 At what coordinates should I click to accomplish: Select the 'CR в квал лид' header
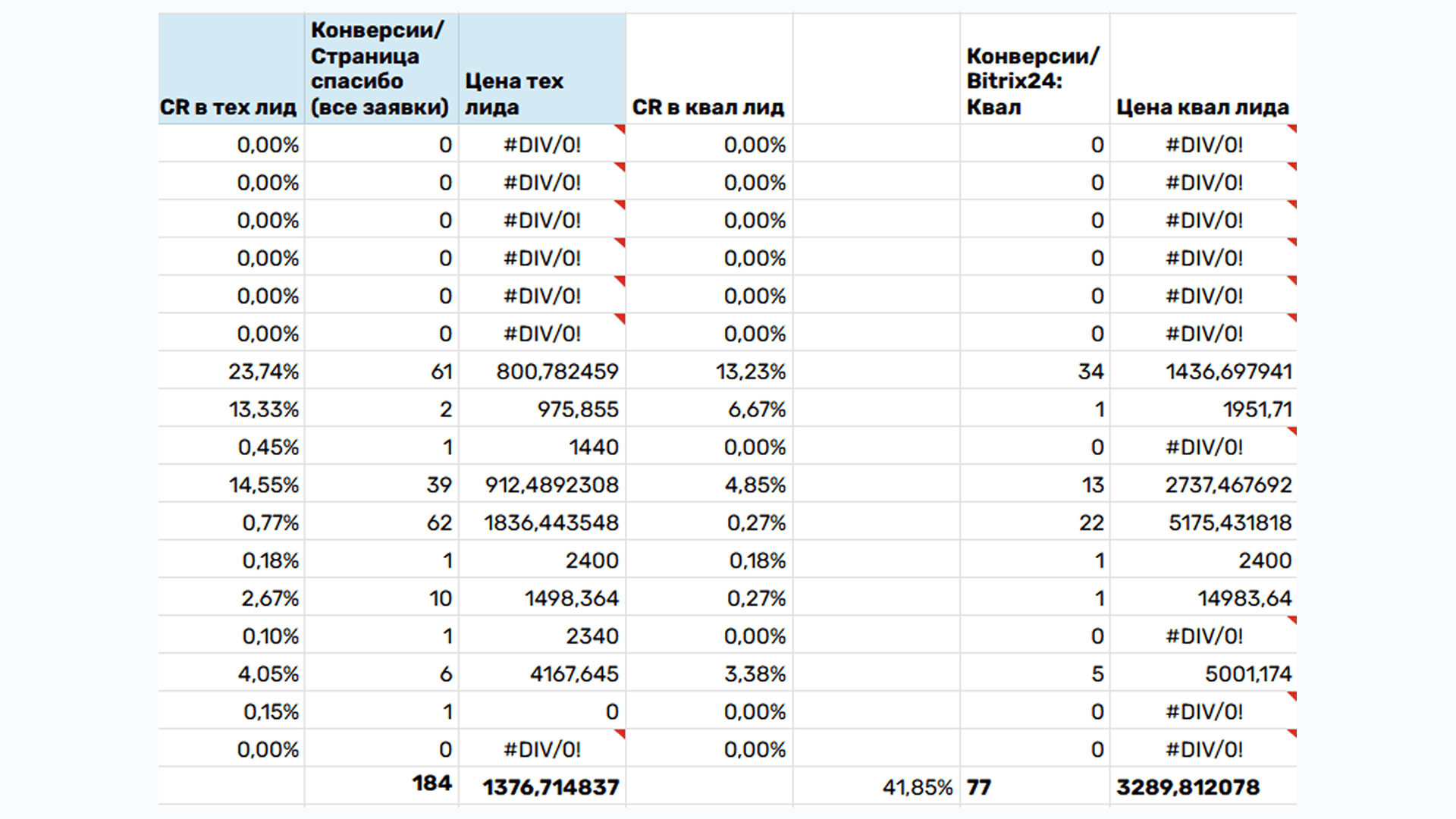click(x=708, y=107)
